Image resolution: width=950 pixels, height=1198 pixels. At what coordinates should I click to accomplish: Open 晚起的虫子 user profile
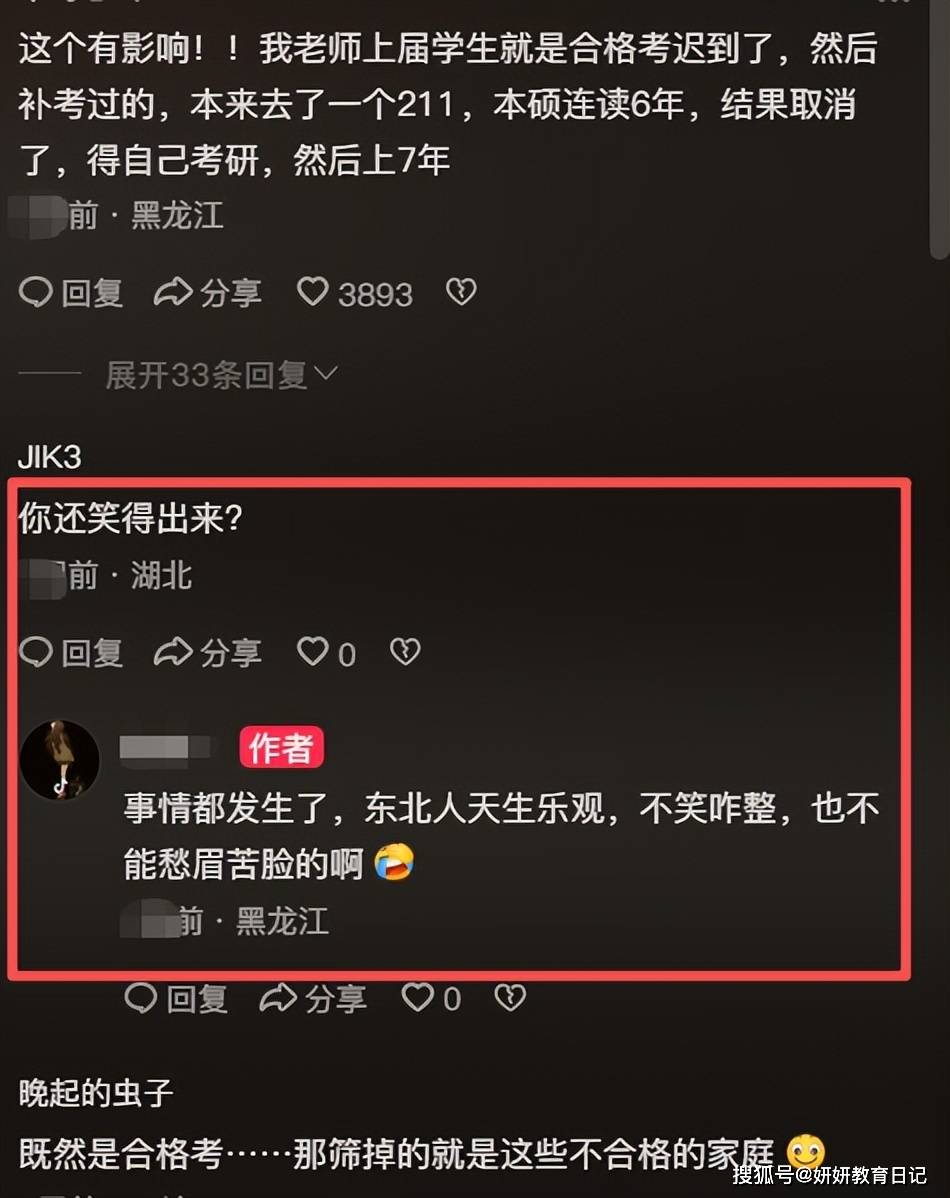click(x=96, y=1093)
